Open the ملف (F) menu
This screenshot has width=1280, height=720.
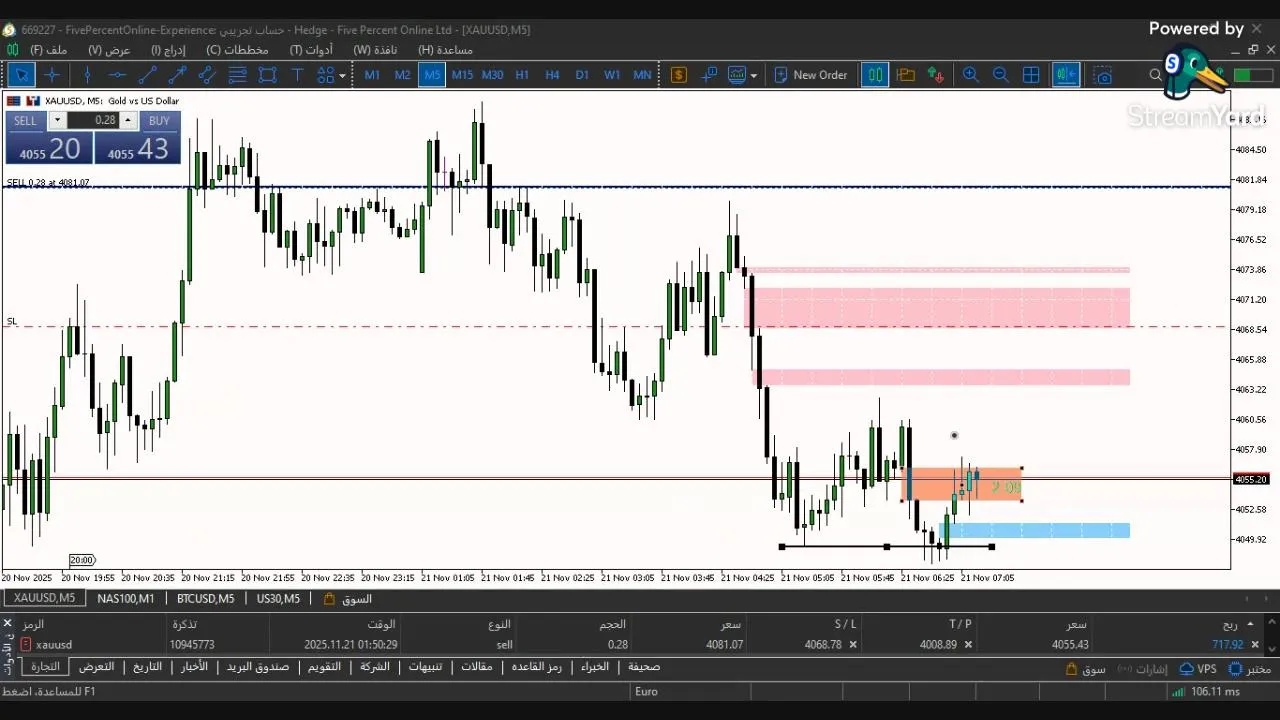click(48, 50)
